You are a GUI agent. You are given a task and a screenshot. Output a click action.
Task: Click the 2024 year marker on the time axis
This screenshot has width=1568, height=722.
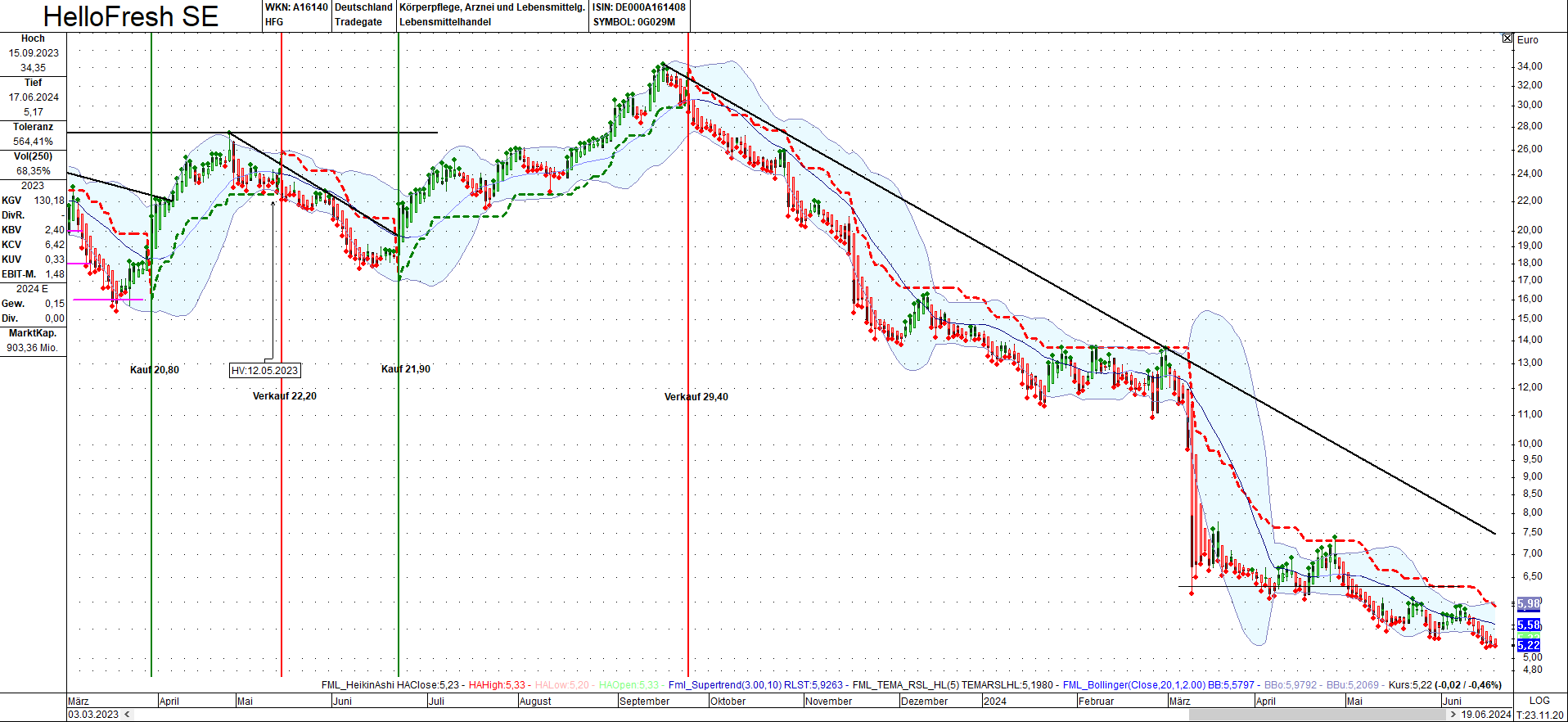995,702
